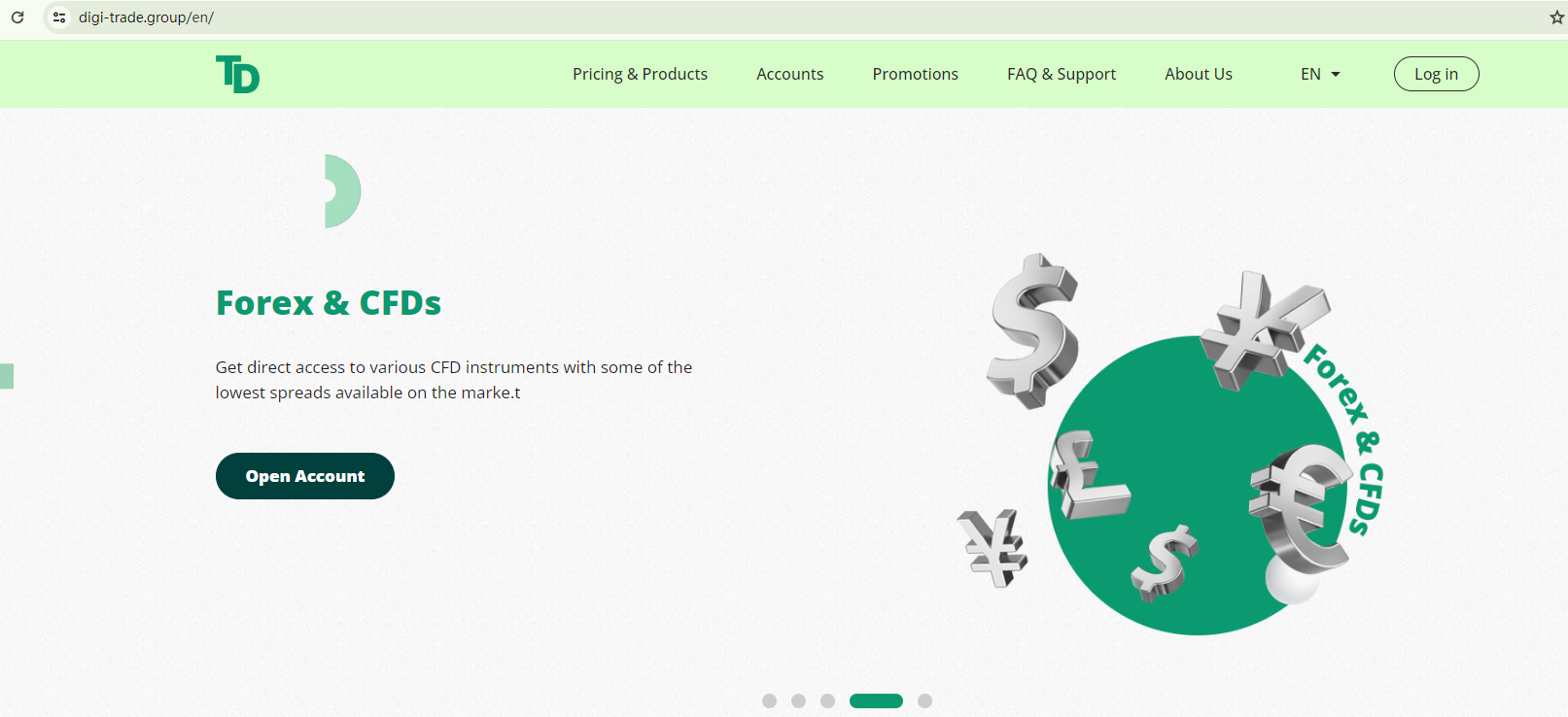Click the browser address bar URL
The height and width of the screenshot is (717, 1568).
pos(146,17)
